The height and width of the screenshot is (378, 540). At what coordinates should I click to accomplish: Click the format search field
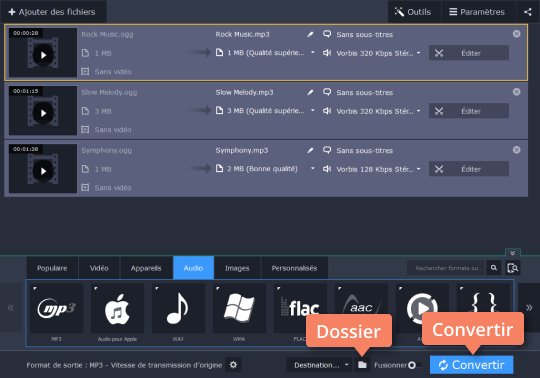(446, 268)
